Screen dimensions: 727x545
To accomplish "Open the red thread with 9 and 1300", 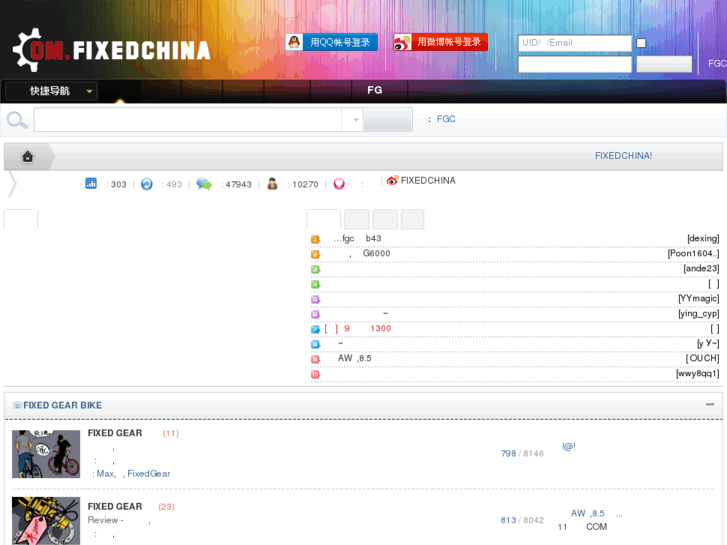I will point(357,328).
